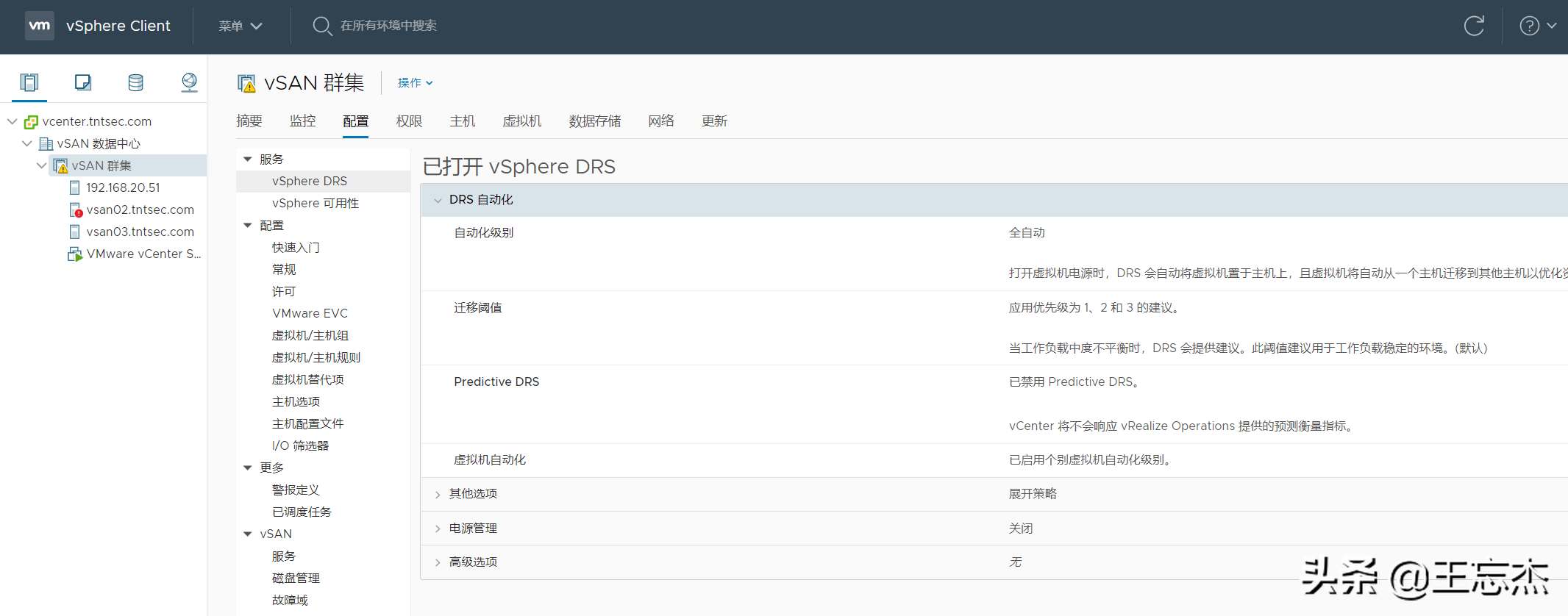Open the help menu question-mark icon

(1529, 26)
